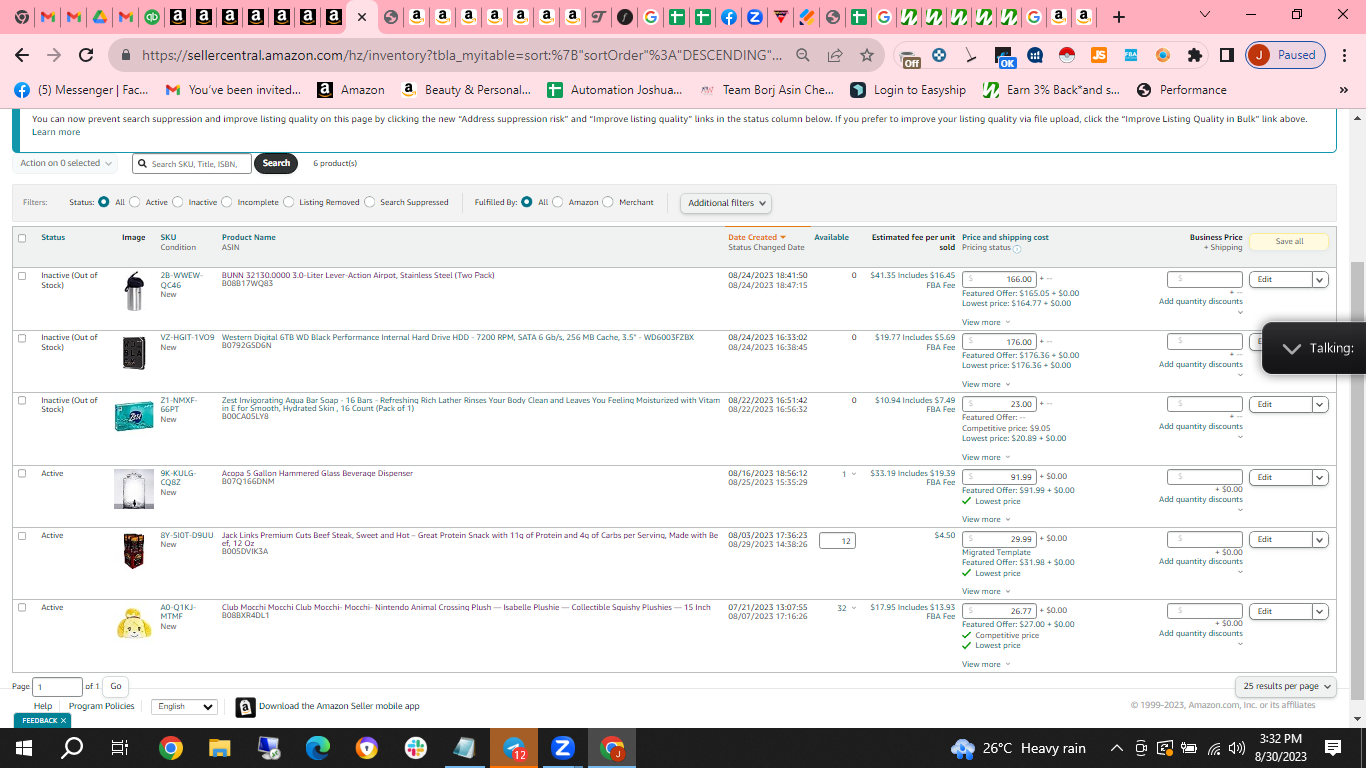Select the checkbox for the BUNN Airpot row

click(x=22, y=276)
